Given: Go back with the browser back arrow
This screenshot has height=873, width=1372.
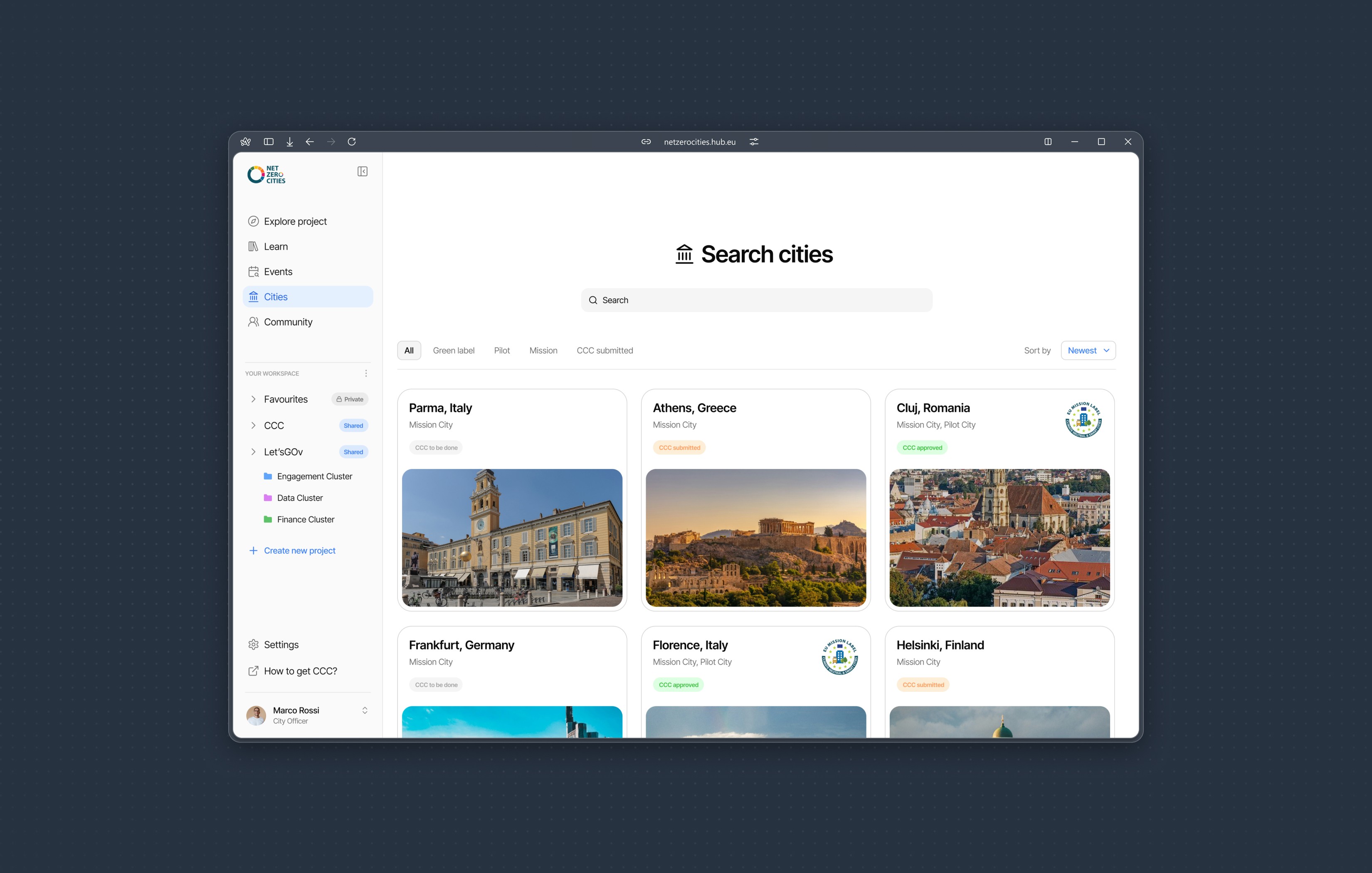Looking at the screenshot, I should (309, 142).
